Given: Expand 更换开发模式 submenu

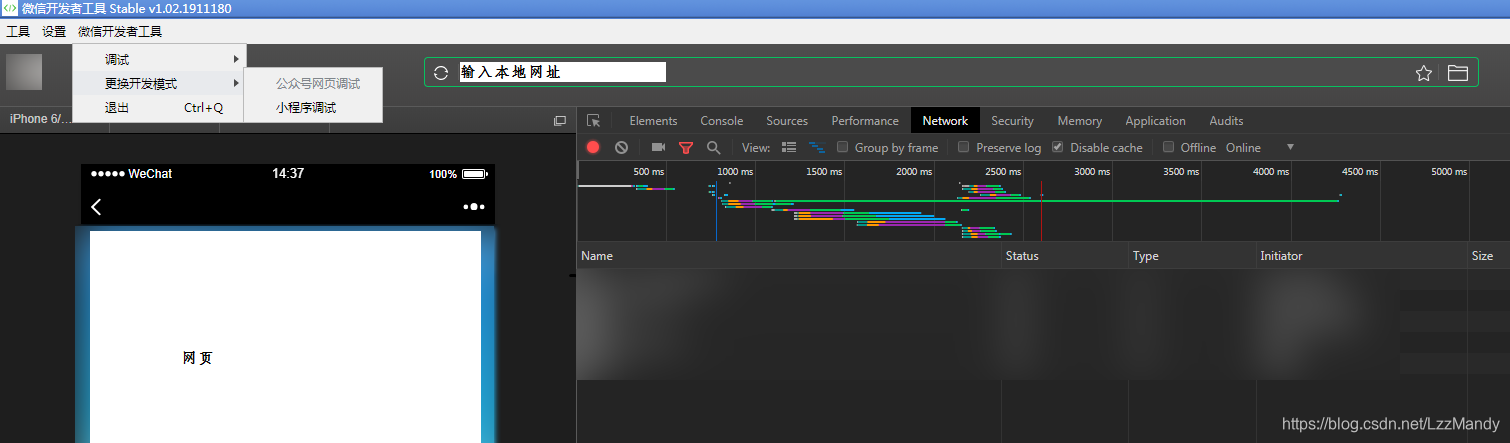Looking at the screenshot, I should 158,83.
